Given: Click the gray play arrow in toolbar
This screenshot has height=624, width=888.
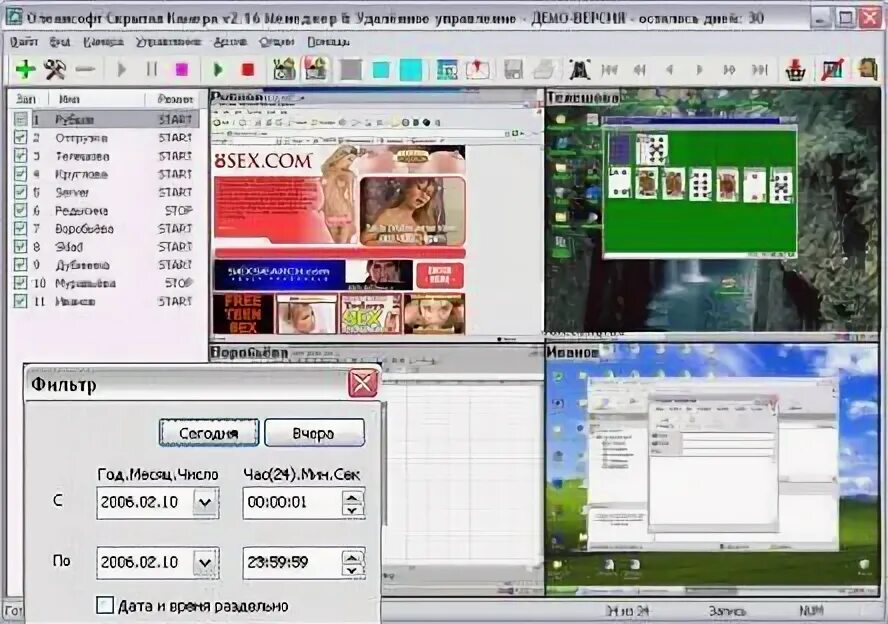Looking at the screenshot, I should coord(121,70).
